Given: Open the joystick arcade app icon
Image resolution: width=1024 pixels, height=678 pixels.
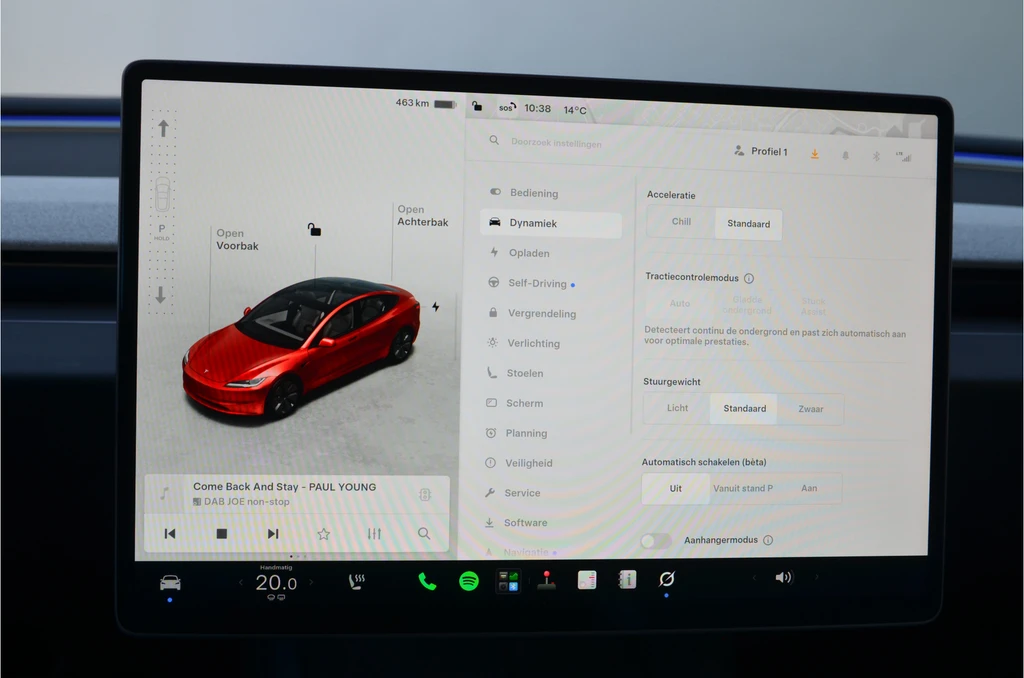Looking at the screenshot, I should coord(547,579).
